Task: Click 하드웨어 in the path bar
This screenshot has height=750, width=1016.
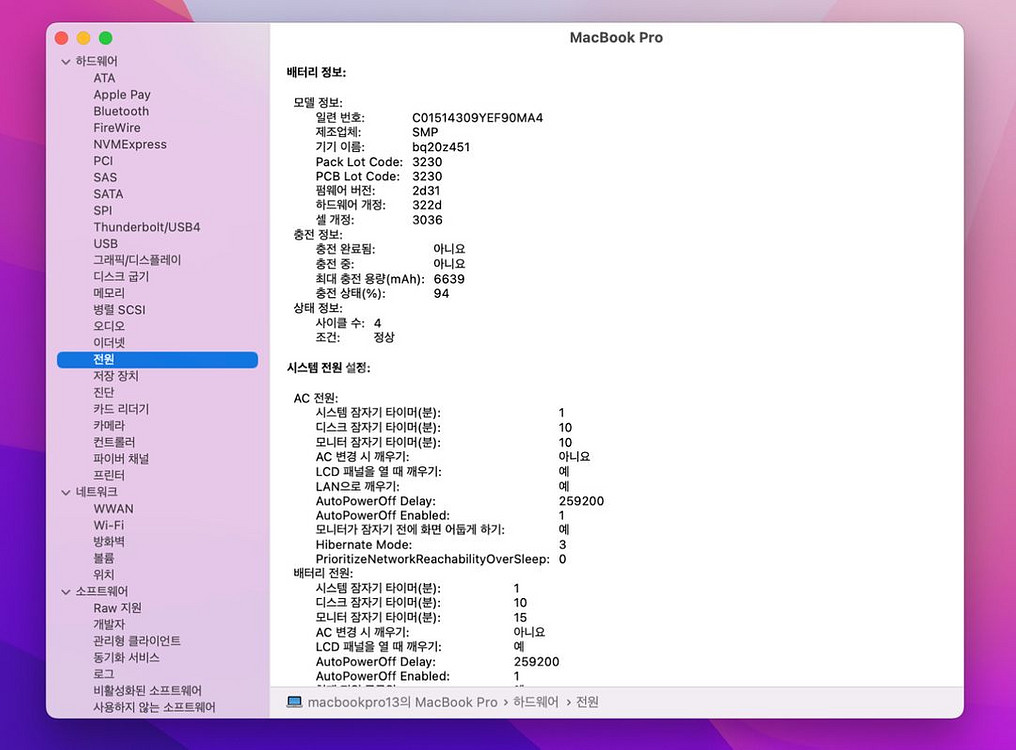Action: pyautogui.click(x=535, y=702)
